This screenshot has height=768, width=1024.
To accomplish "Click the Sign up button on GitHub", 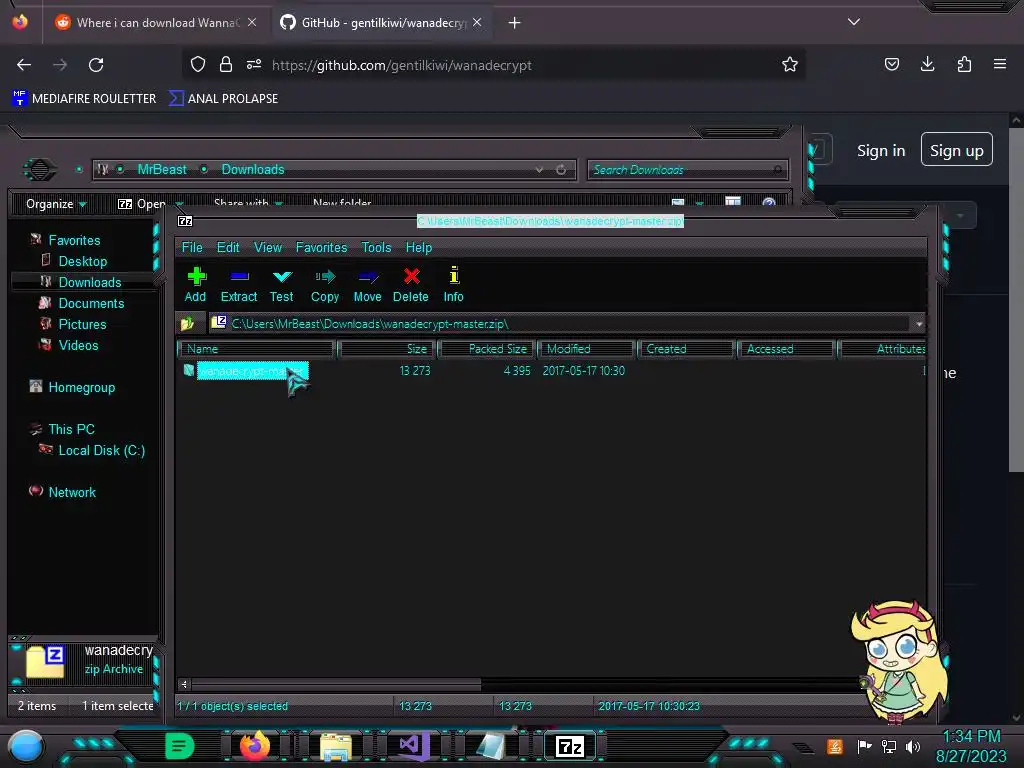I will 956,150.
